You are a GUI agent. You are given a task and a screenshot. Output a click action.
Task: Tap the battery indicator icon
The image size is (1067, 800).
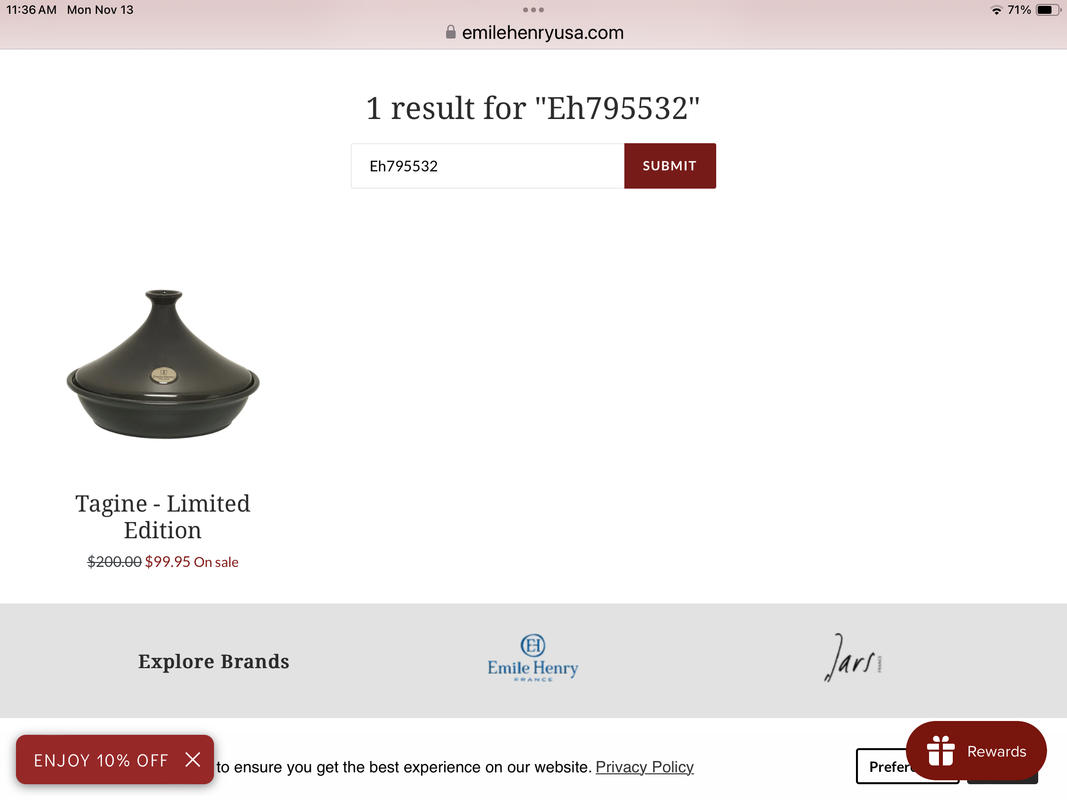tap(1048, 10)
